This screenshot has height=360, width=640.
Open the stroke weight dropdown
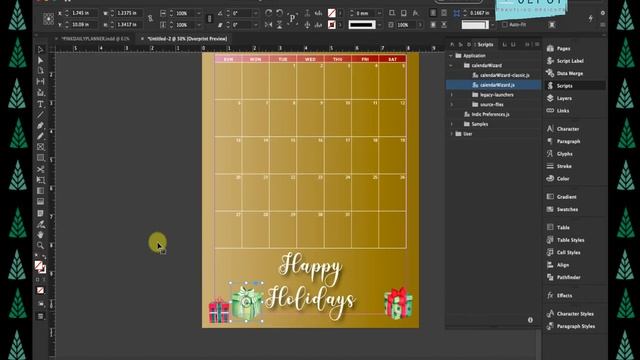(380, 13)
